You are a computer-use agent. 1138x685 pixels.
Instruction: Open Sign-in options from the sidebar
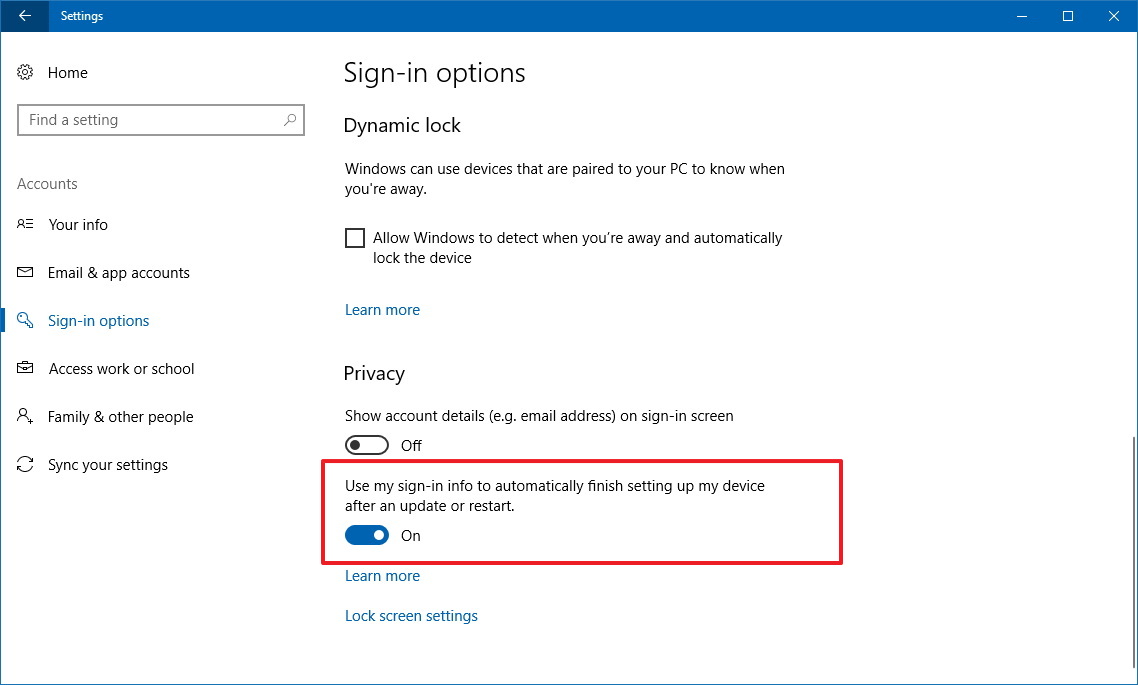point(98,320)
